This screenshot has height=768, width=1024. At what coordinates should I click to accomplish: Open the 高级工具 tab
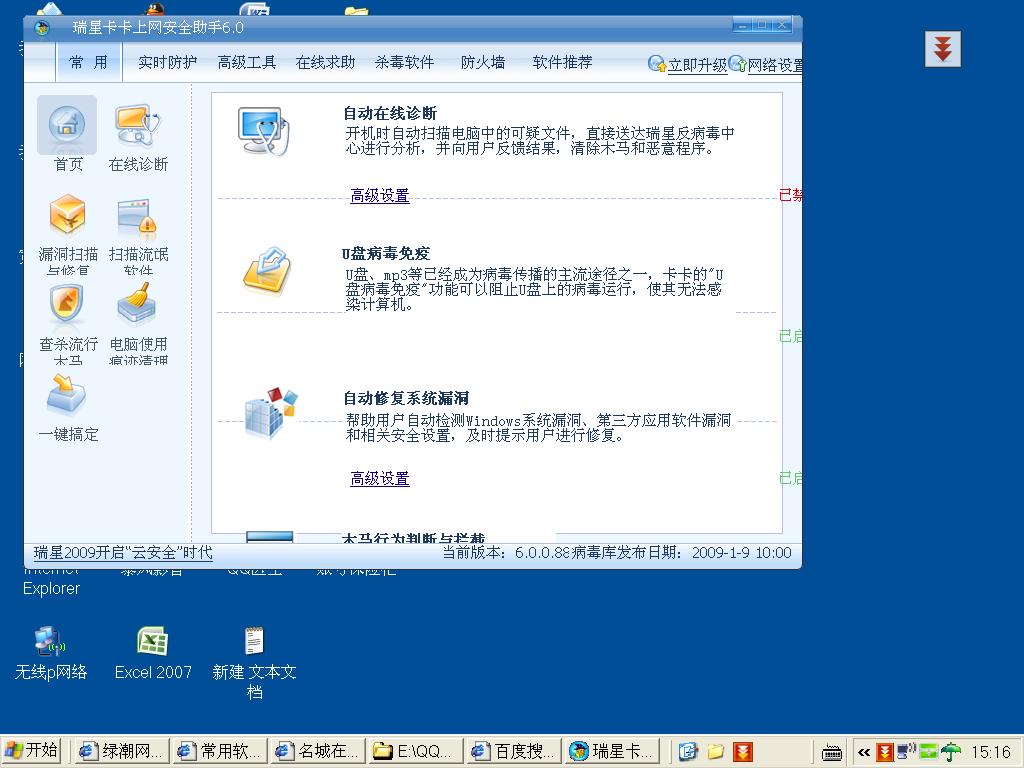[247, 62]
